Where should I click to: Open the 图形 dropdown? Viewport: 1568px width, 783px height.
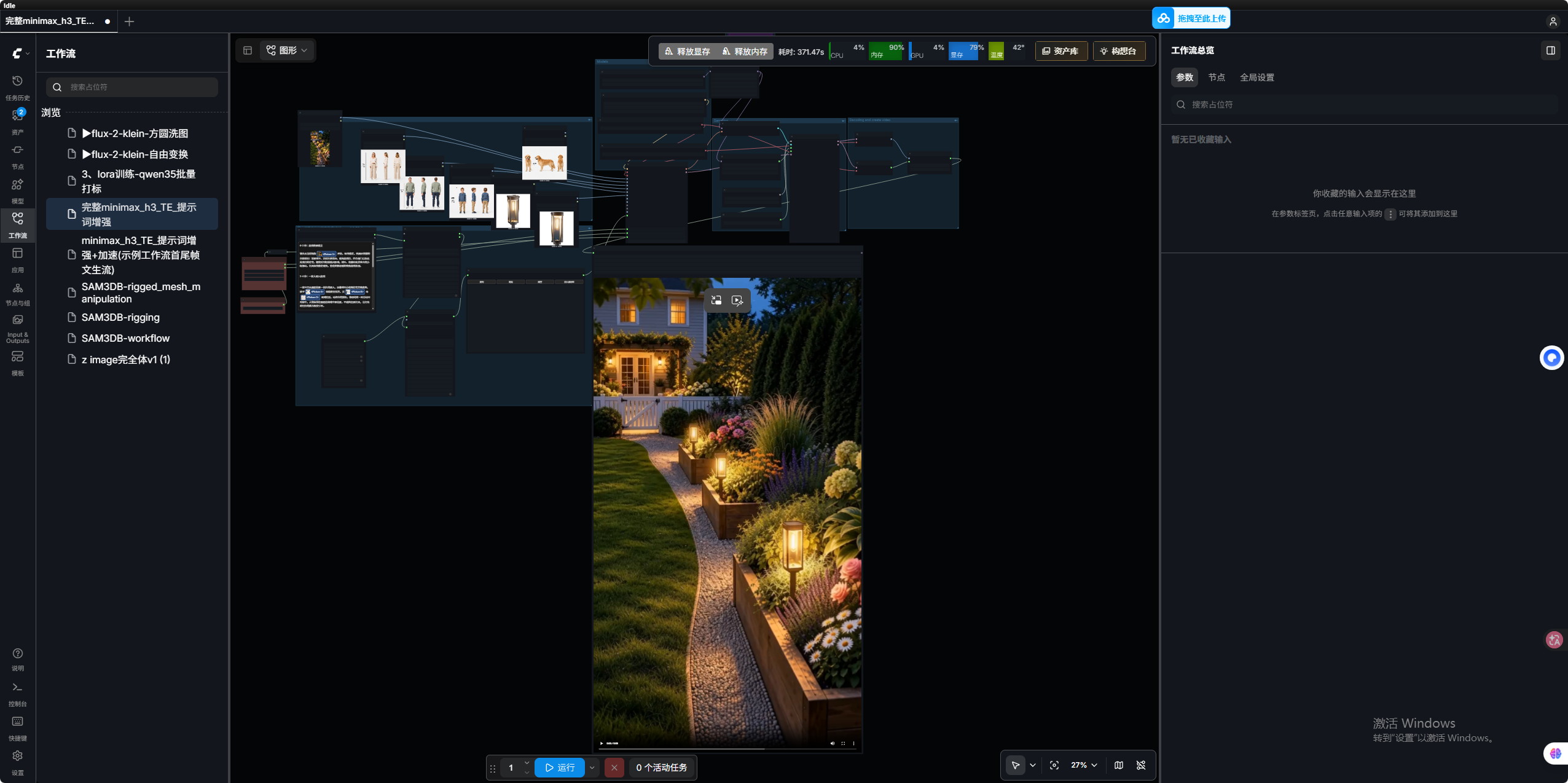[x=287, y=50]
